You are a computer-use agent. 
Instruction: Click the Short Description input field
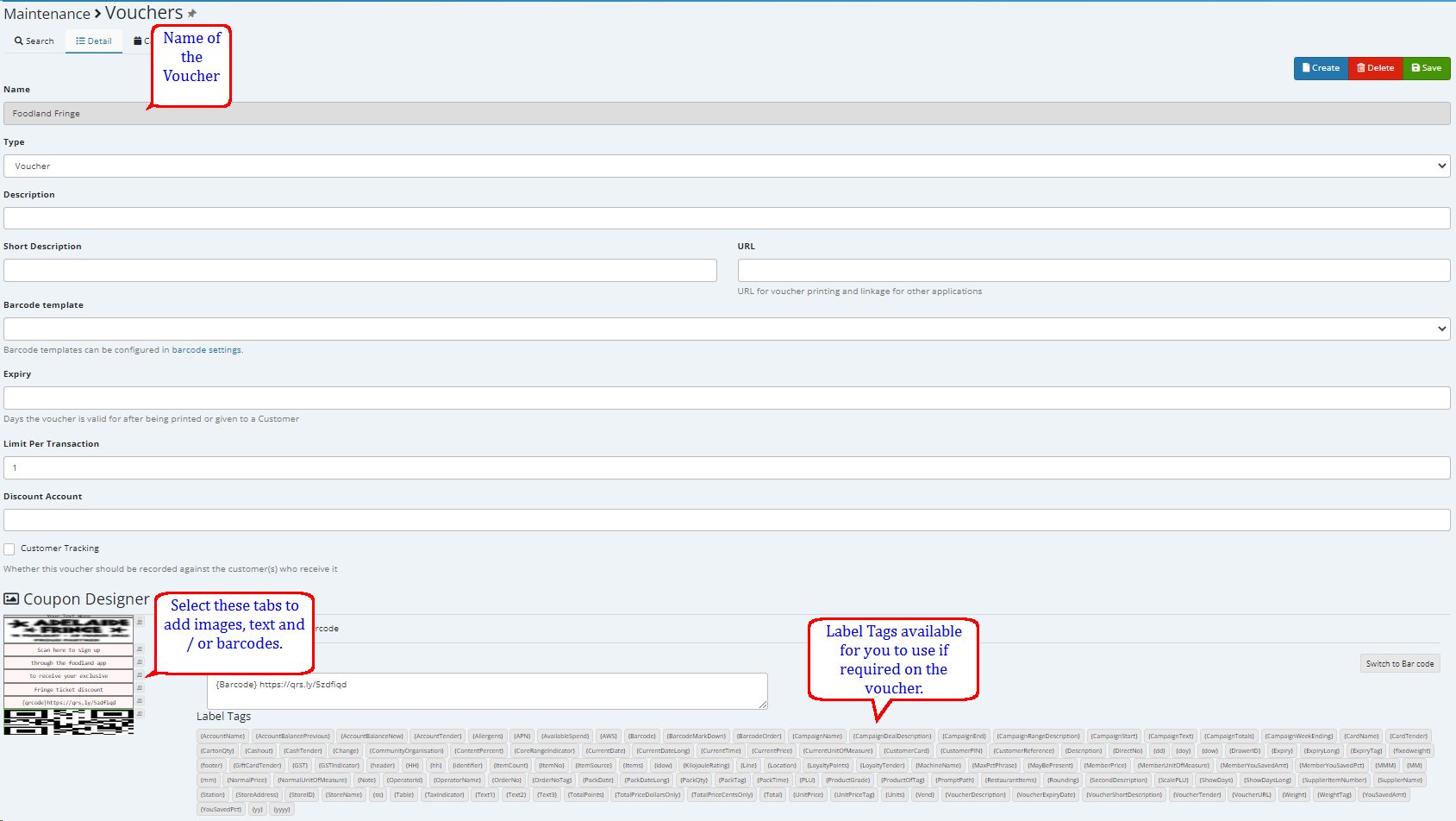pyautogui.click(x=360, y=270)
